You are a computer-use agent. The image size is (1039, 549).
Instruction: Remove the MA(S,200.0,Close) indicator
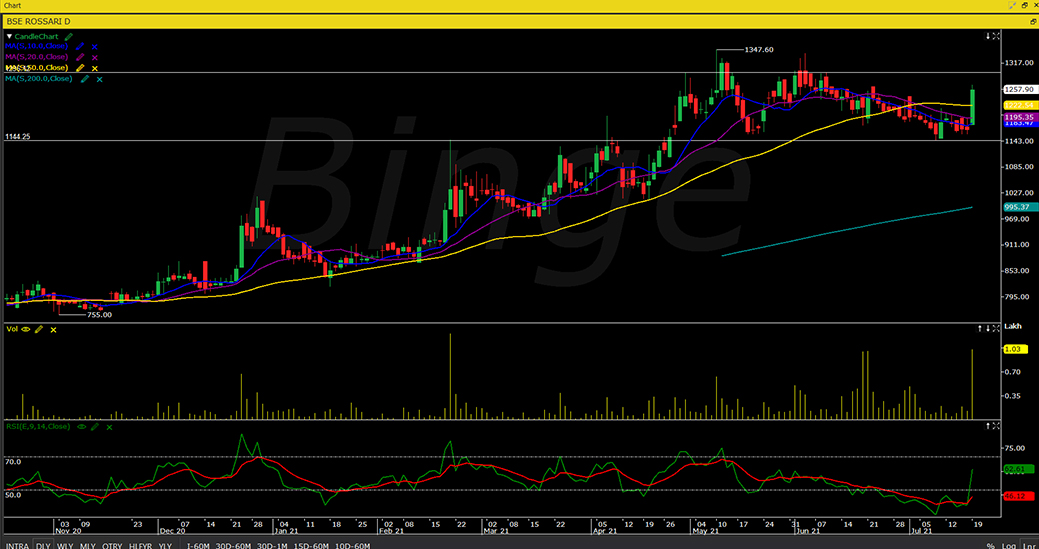pos(99,79)
